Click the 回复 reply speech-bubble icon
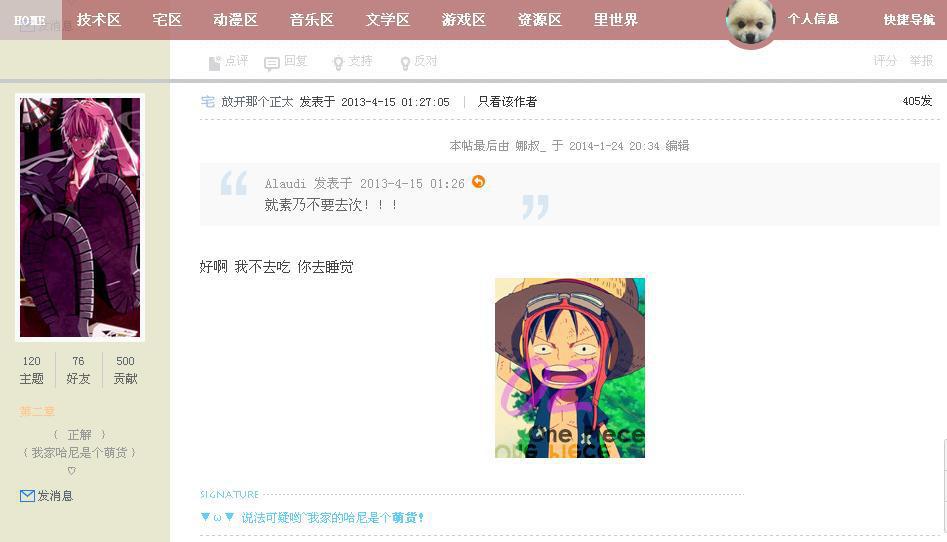 272,63
